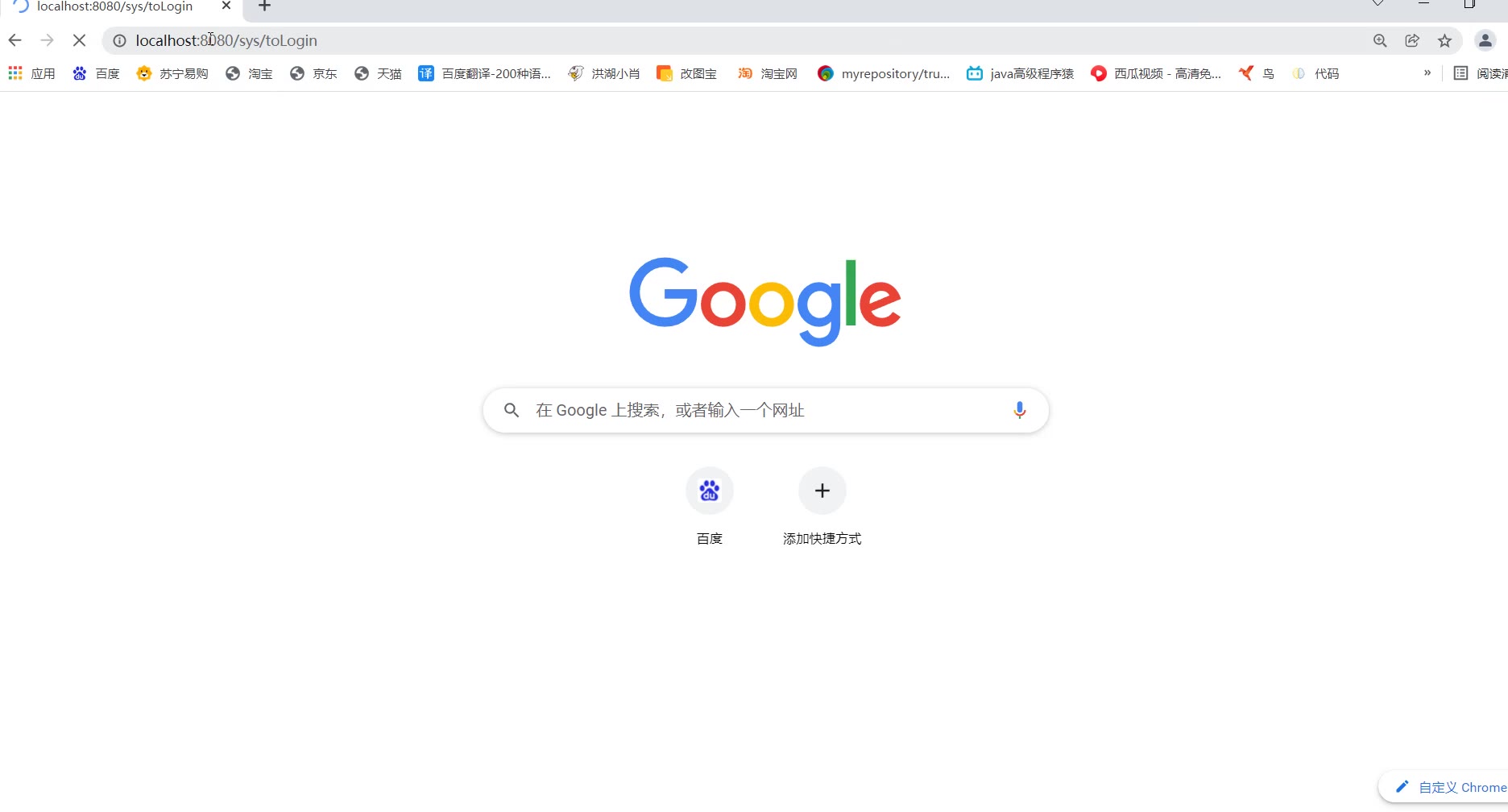The image size is (1508, 812).
Task: Open the 百度翻译 bookmark
Action: 485,73
